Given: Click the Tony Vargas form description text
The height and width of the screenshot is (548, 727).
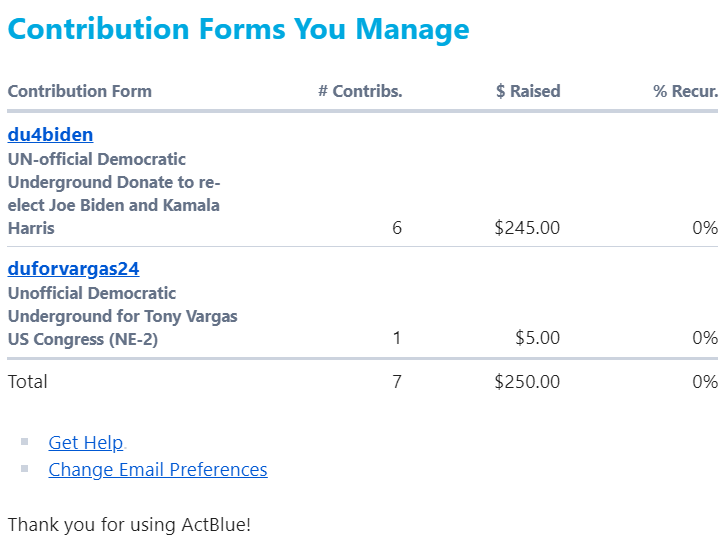Looking at the screenshot, I should pos(122,316).
